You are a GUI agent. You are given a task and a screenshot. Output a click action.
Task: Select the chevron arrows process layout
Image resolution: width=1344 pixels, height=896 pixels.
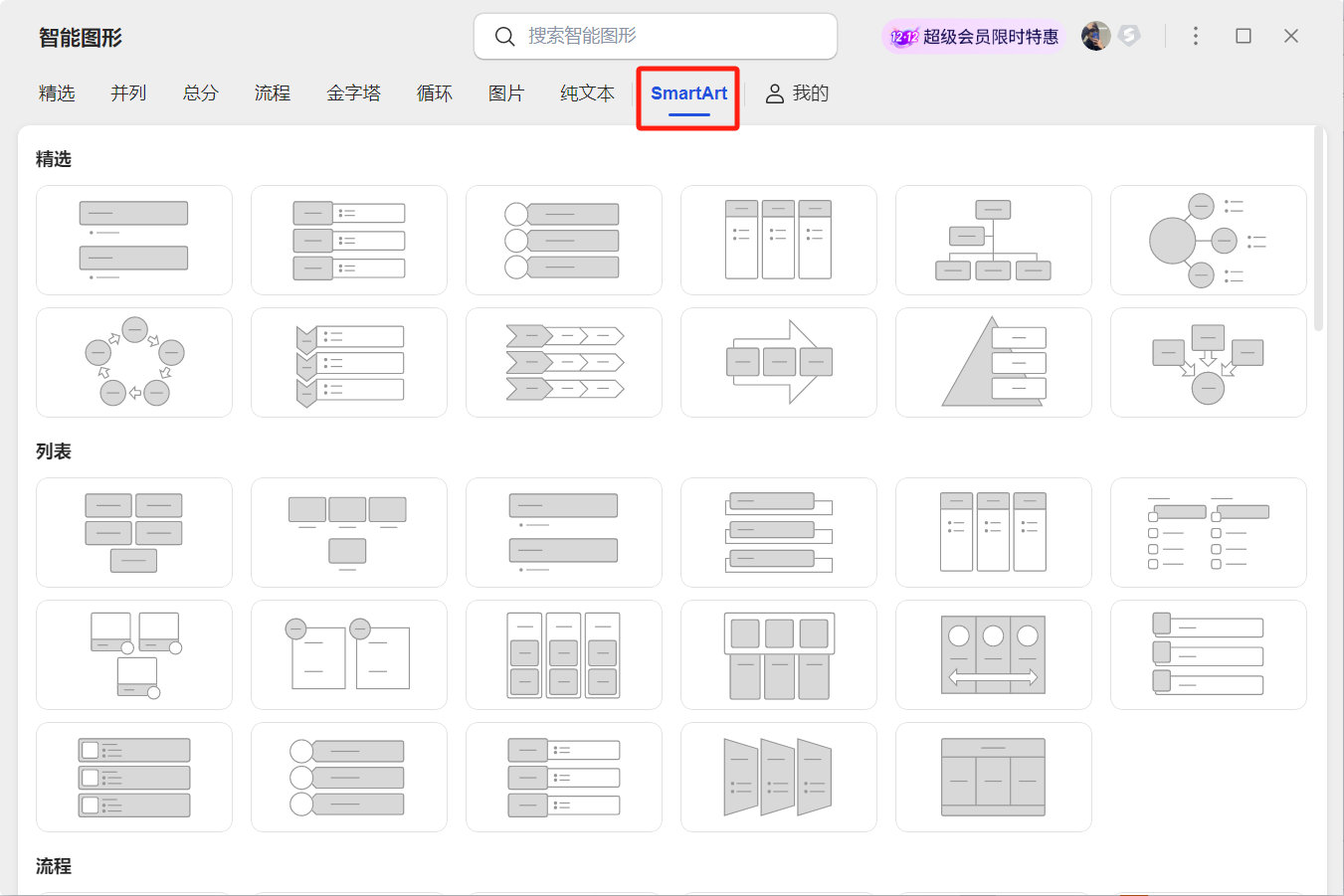coord(563,362)
